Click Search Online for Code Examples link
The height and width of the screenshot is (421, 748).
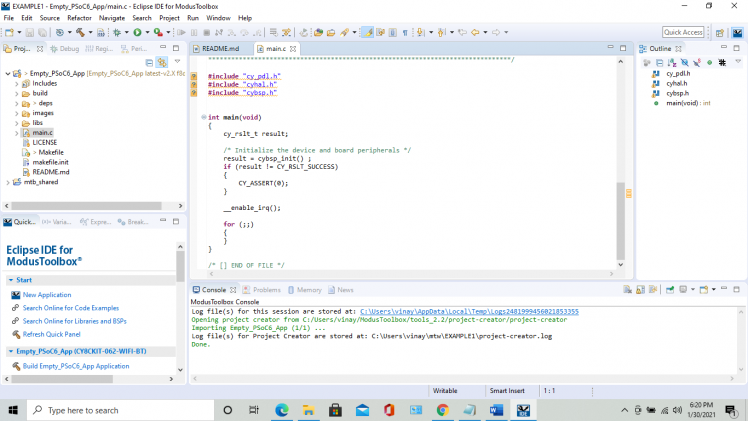70,307
